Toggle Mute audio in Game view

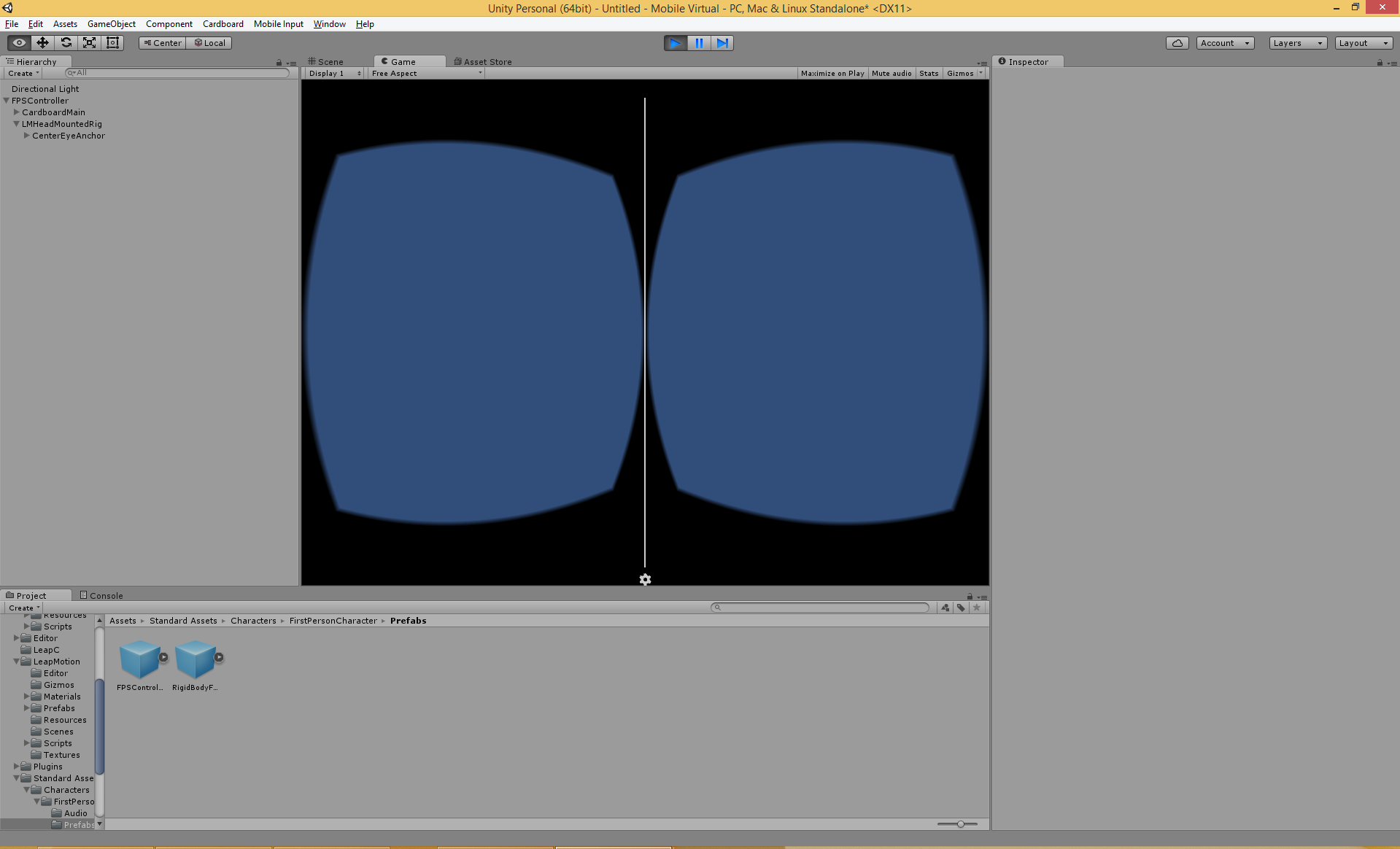tap(892, 74)
